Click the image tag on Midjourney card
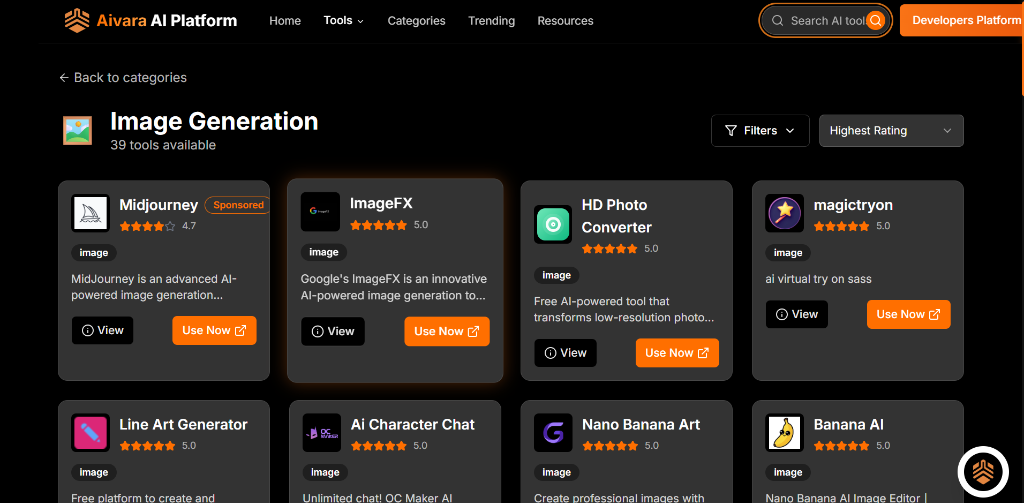This screenshot has height=503, width=1024. tap(94, 253)
